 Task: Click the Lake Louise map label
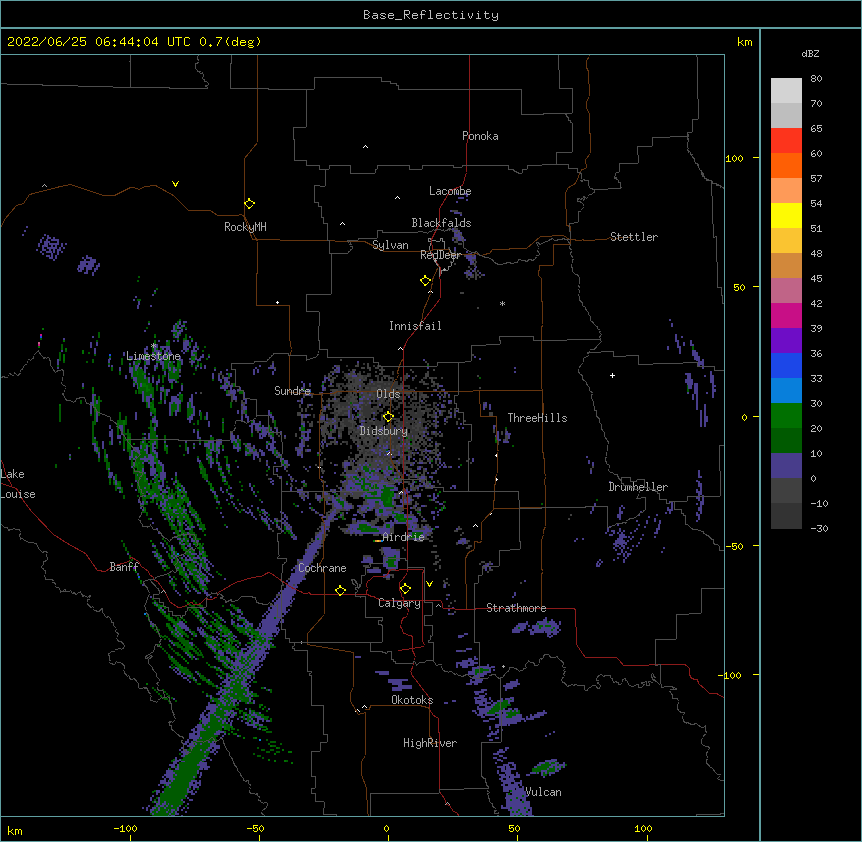pos(16,484)
